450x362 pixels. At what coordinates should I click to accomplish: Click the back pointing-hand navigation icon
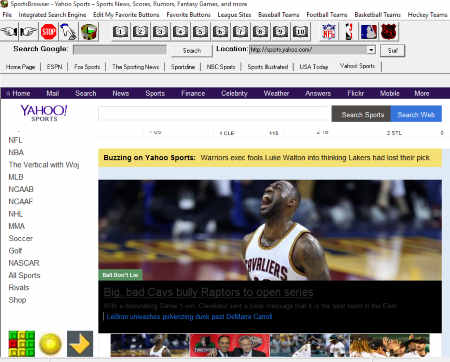click(x=9, y=32)
